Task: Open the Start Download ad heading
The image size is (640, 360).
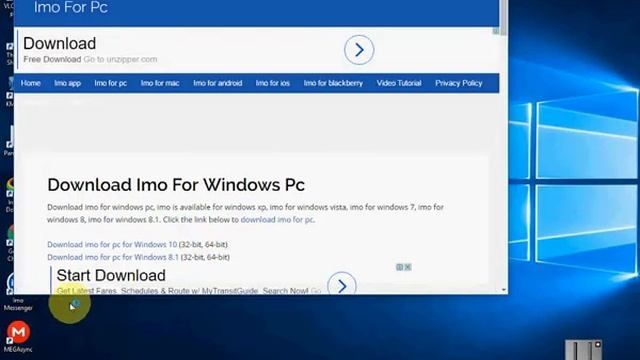Action: [111, 276]
